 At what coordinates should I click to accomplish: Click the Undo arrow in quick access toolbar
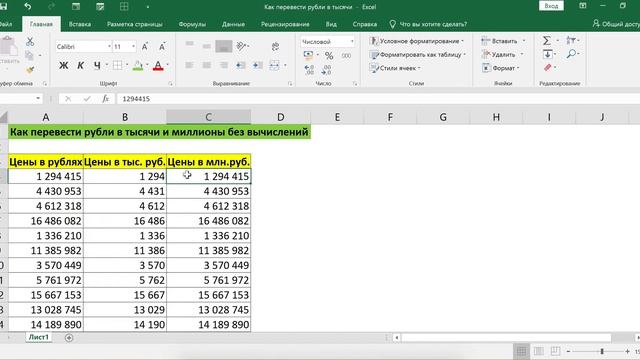(x=27, y=7)
